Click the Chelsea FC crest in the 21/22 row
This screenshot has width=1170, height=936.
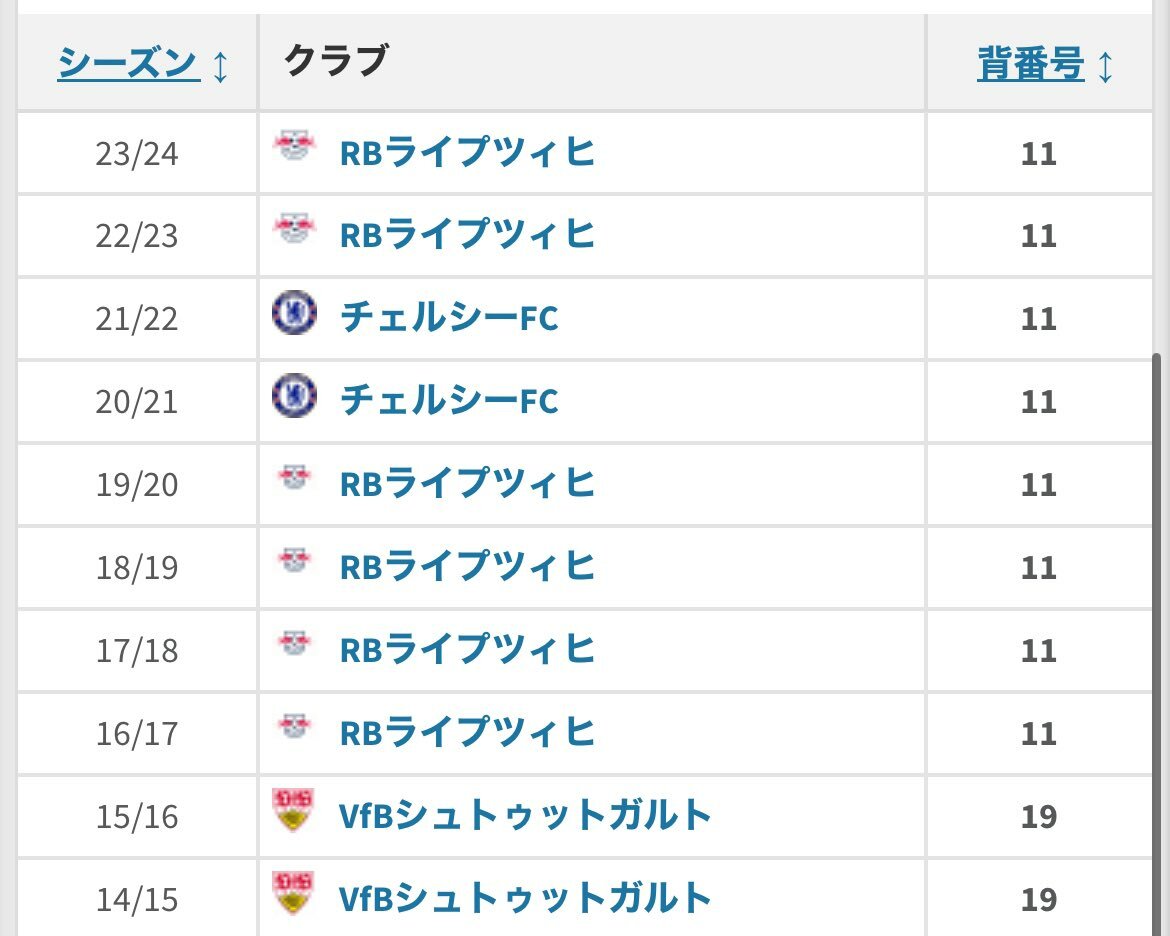pyautogui.click(x=294, y=314)
